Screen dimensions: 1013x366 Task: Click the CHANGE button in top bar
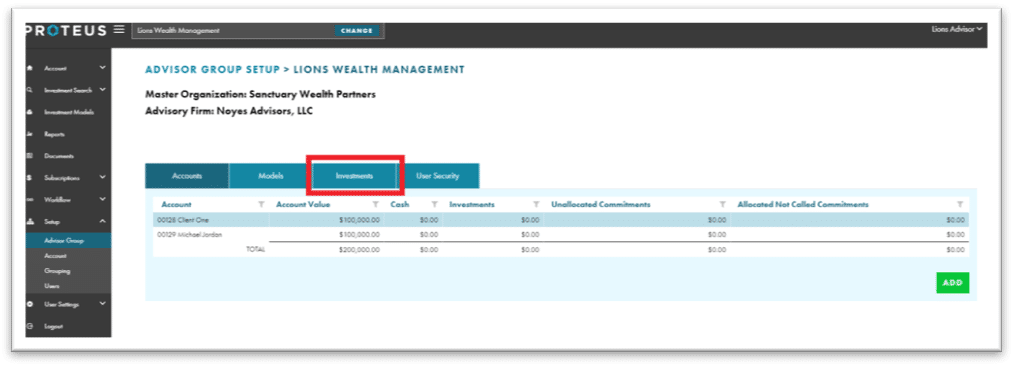tap(357, 30)
